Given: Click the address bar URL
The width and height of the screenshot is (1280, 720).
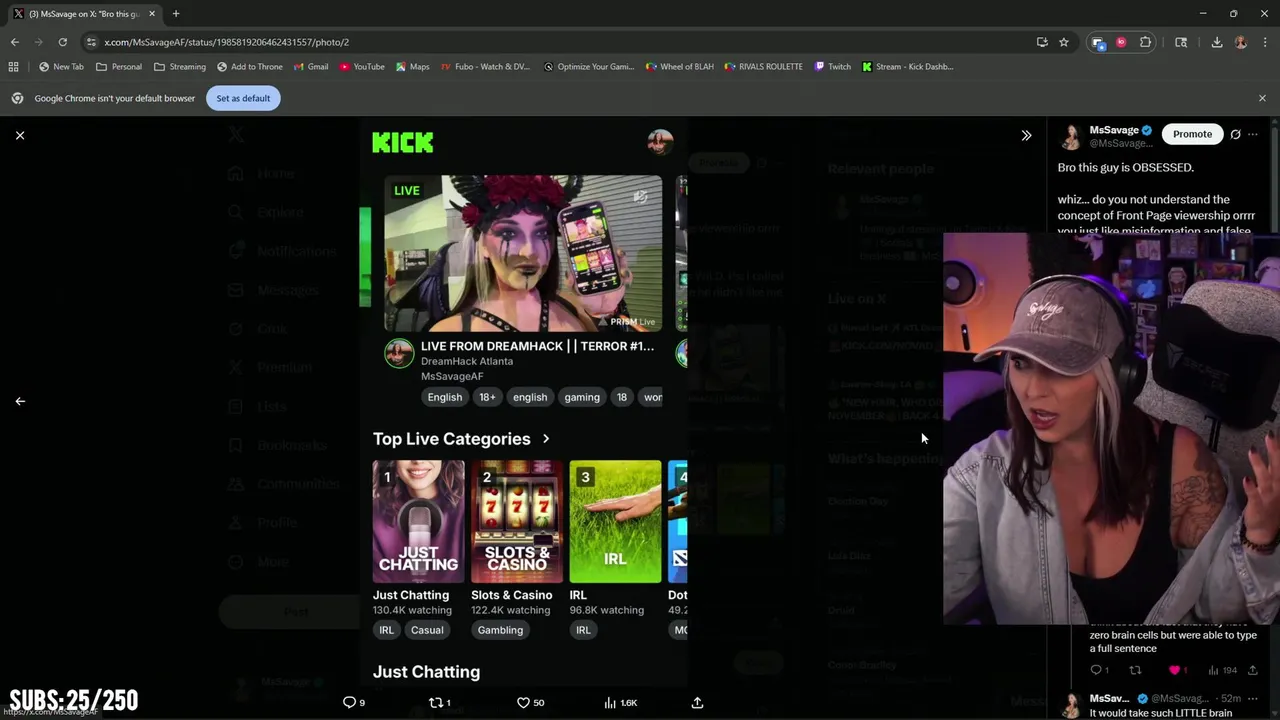Looking at the screenshot, I should click(x=227, y=42).
